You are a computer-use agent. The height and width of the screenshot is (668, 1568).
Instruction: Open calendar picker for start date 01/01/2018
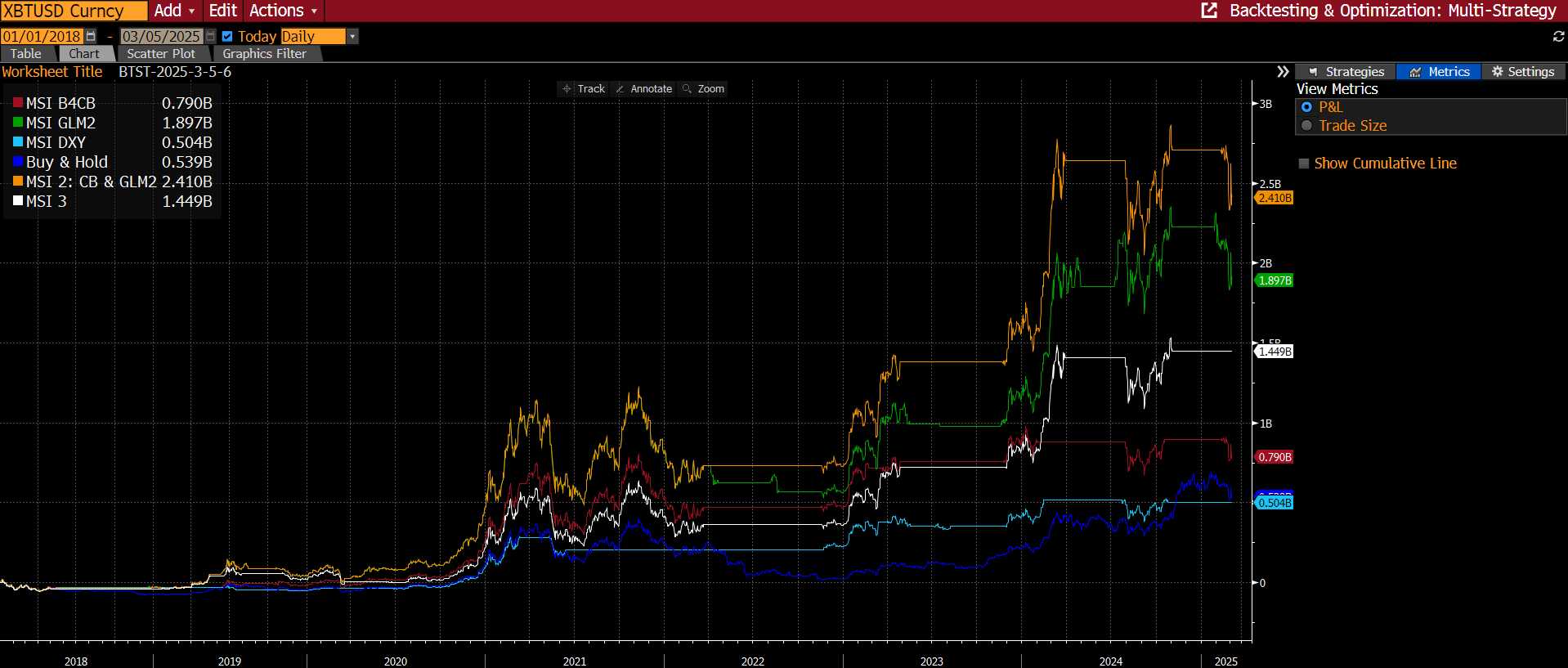tap(91, 37)
